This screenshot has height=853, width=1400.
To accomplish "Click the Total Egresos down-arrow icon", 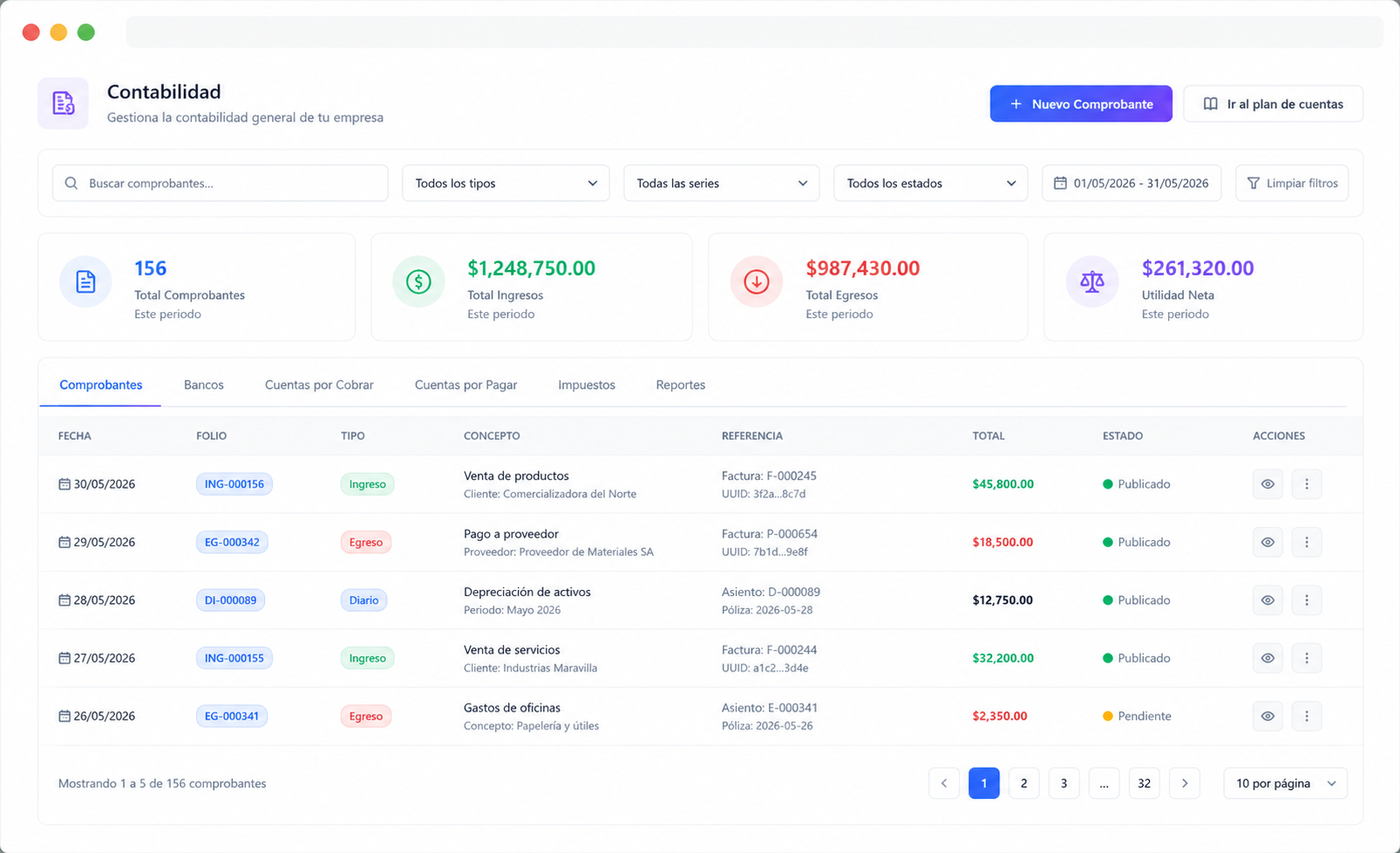I will (757, 281).
